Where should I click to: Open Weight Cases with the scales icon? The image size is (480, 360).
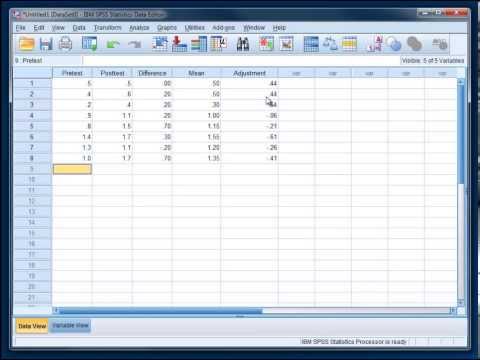point(330,44)
